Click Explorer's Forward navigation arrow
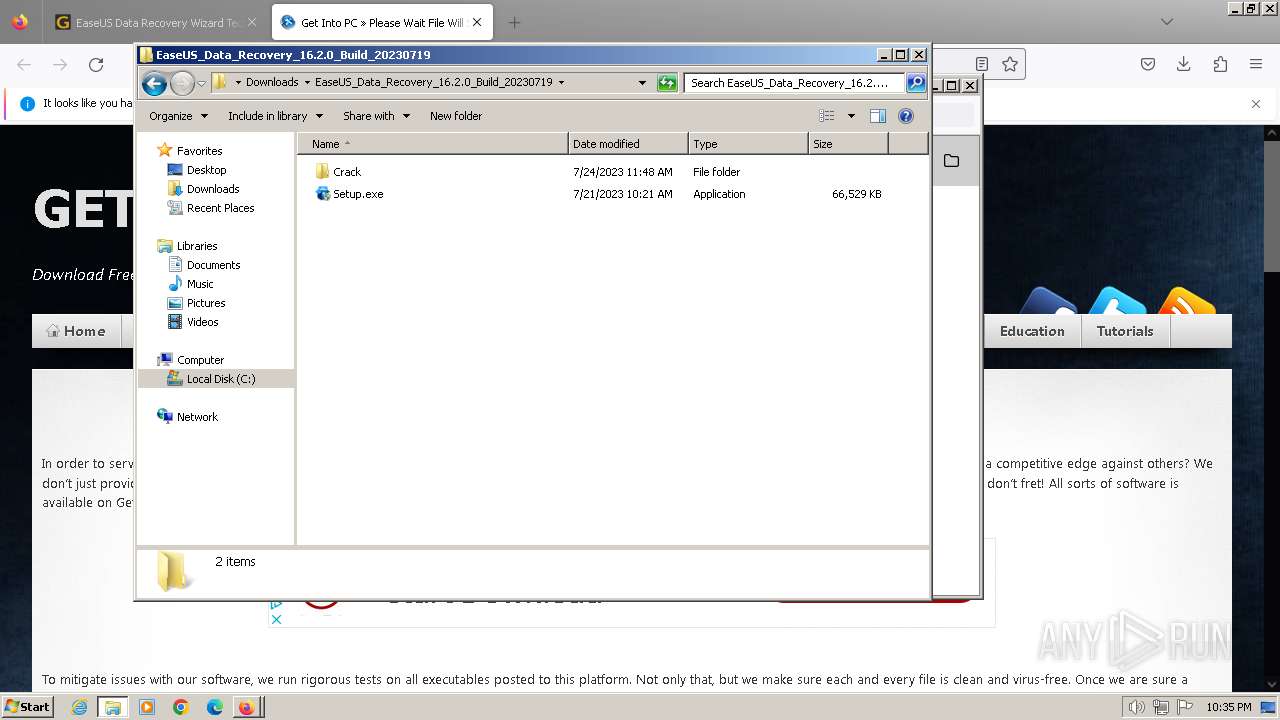The width and height of the screenshot is (1280, 720). click(x=182, y=83)
